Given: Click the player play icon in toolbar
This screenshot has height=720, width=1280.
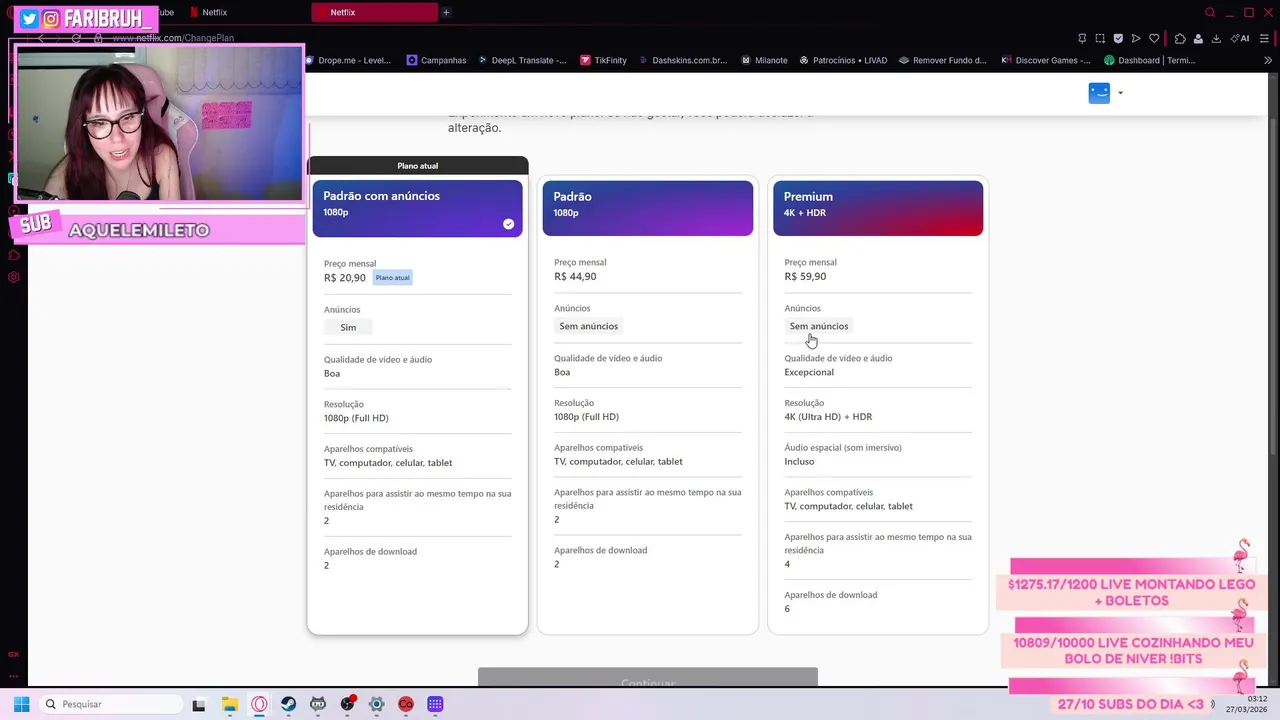Looking at the screenshot, I should [1136, 38].
